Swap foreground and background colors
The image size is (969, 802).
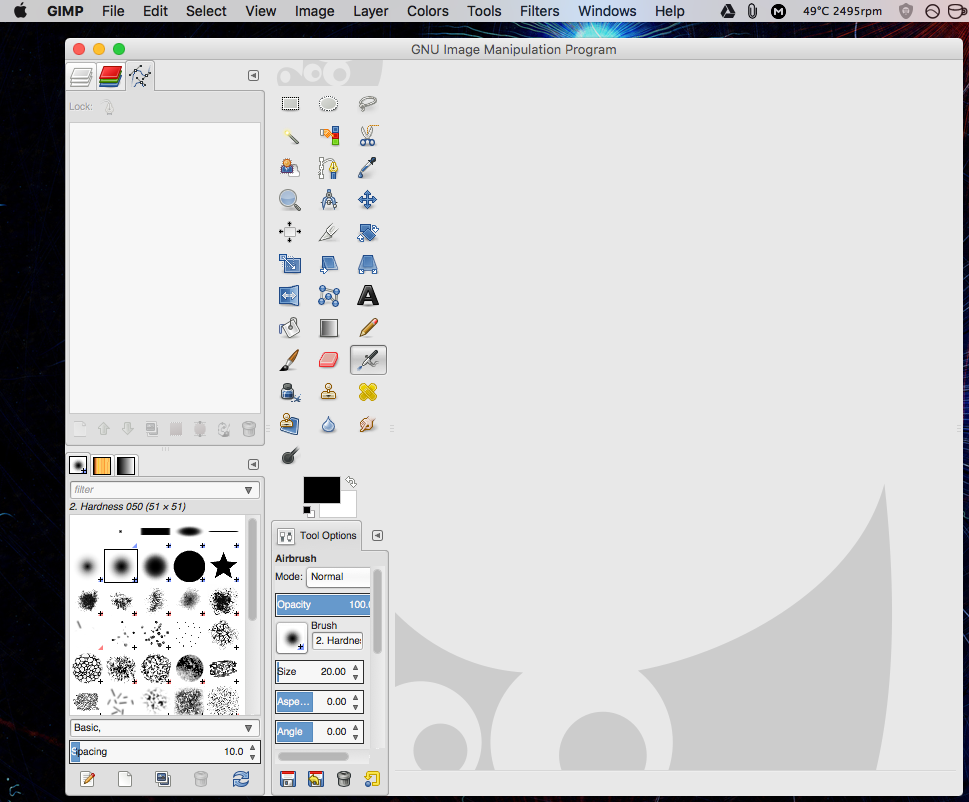click(x=351, y=482)
